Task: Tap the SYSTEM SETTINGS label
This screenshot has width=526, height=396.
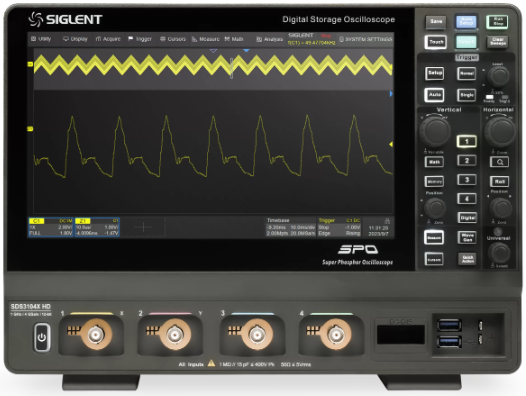Action: tap(365, 39)
